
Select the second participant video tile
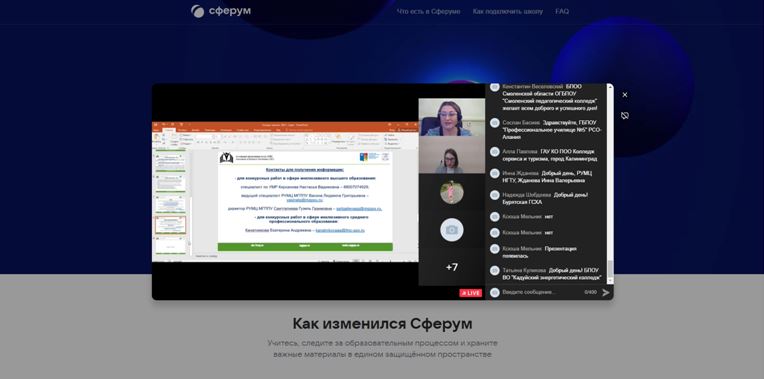coord(452,155)
